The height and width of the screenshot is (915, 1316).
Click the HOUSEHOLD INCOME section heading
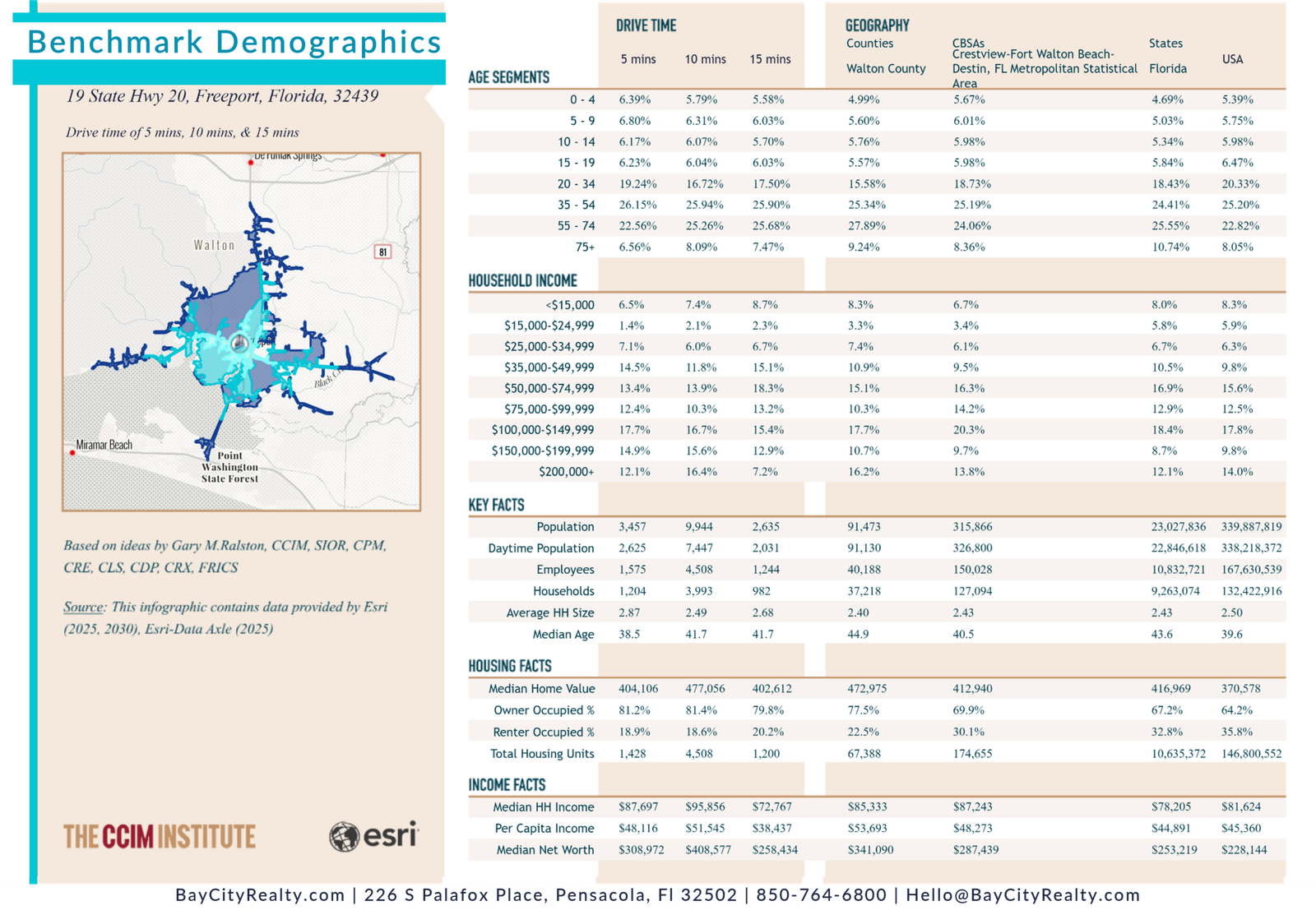tap(522, 280)
